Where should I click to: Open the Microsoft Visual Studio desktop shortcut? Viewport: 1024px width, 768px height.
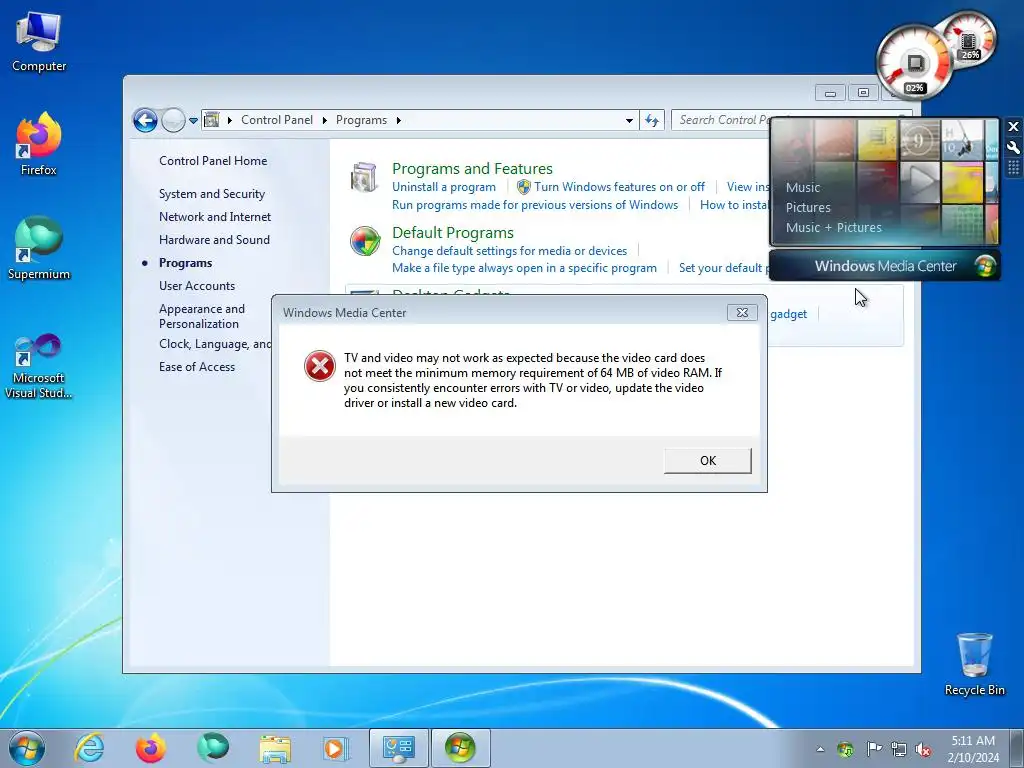(39, 366)
